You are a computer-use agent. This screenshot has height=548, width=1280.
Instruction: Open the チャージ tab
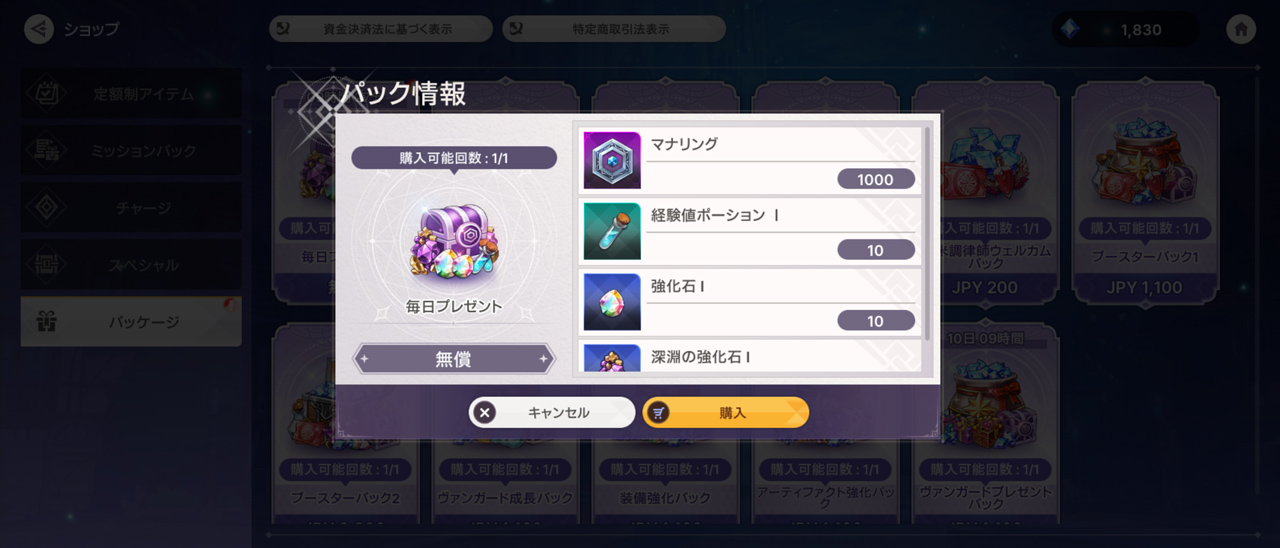click(x=131, y=208)
